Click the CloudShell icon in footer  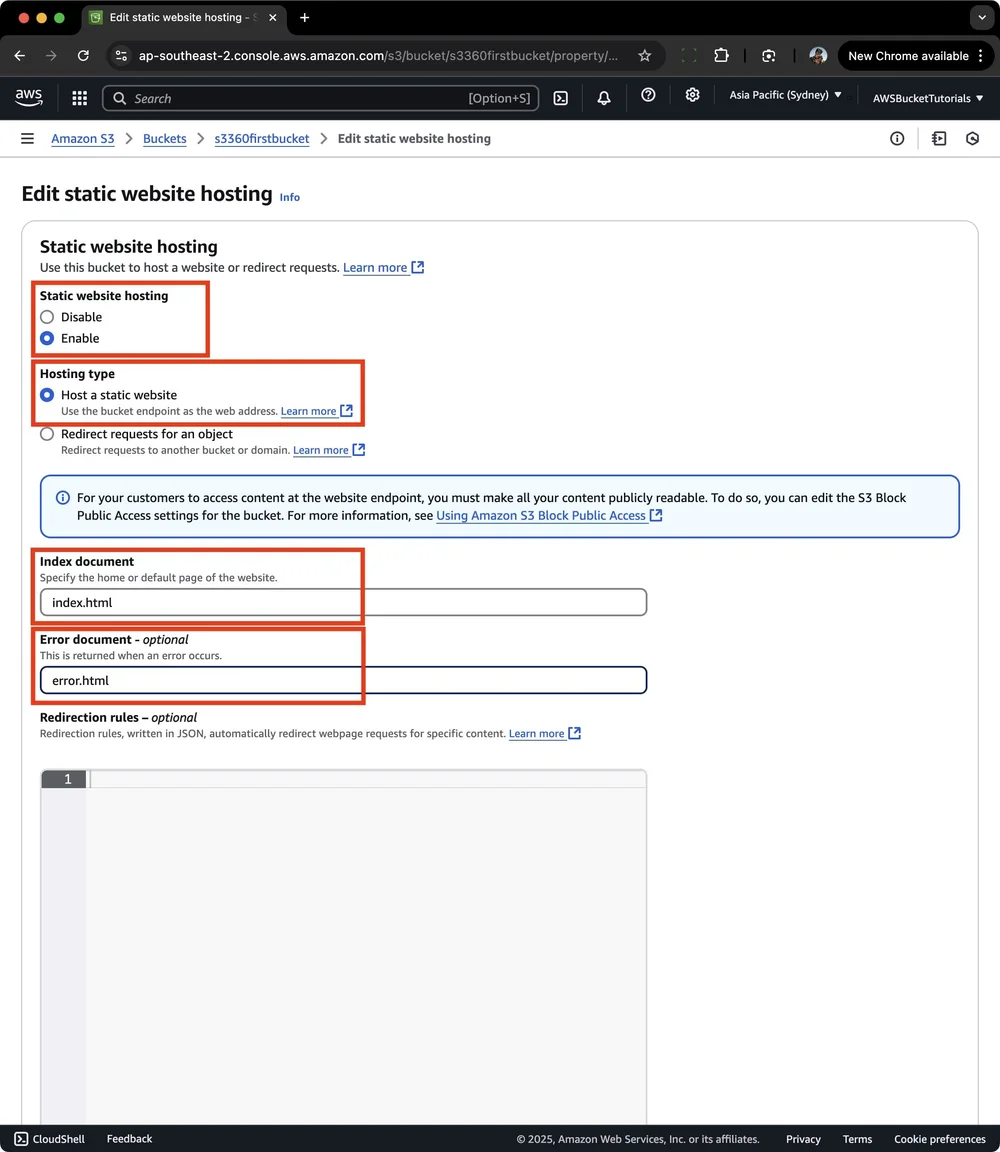(x=21, y=1139)
